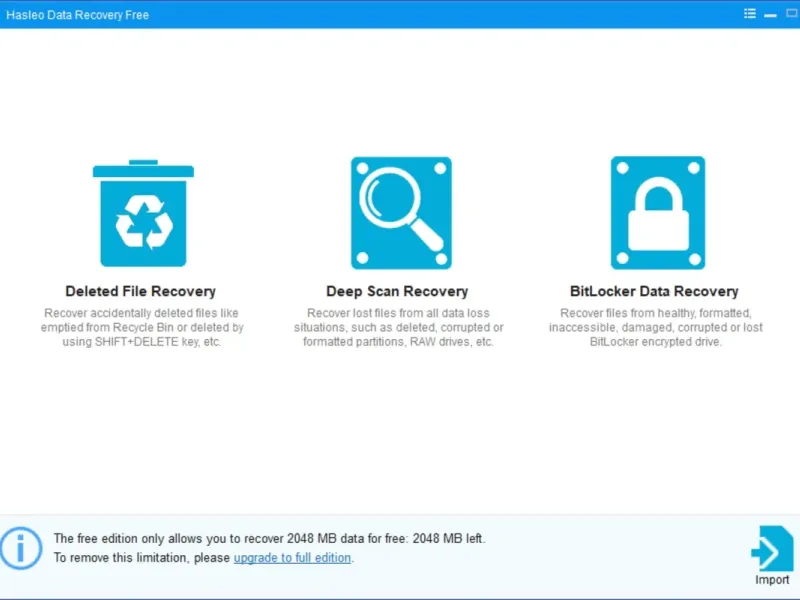800x600 pixels.
Task: Click description starting 'Recover accidentally deleted files'
Action: pos(142,327)
